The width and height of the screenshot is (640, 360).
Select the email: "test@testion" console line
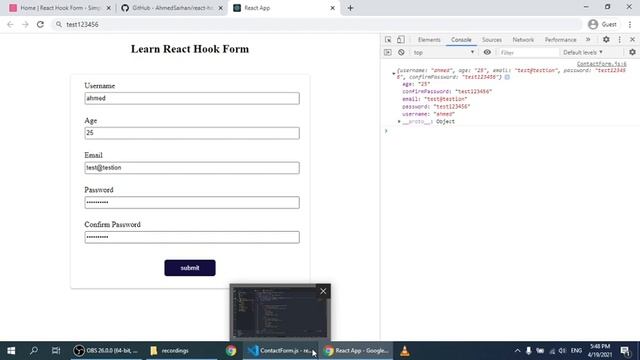[435, 99]
